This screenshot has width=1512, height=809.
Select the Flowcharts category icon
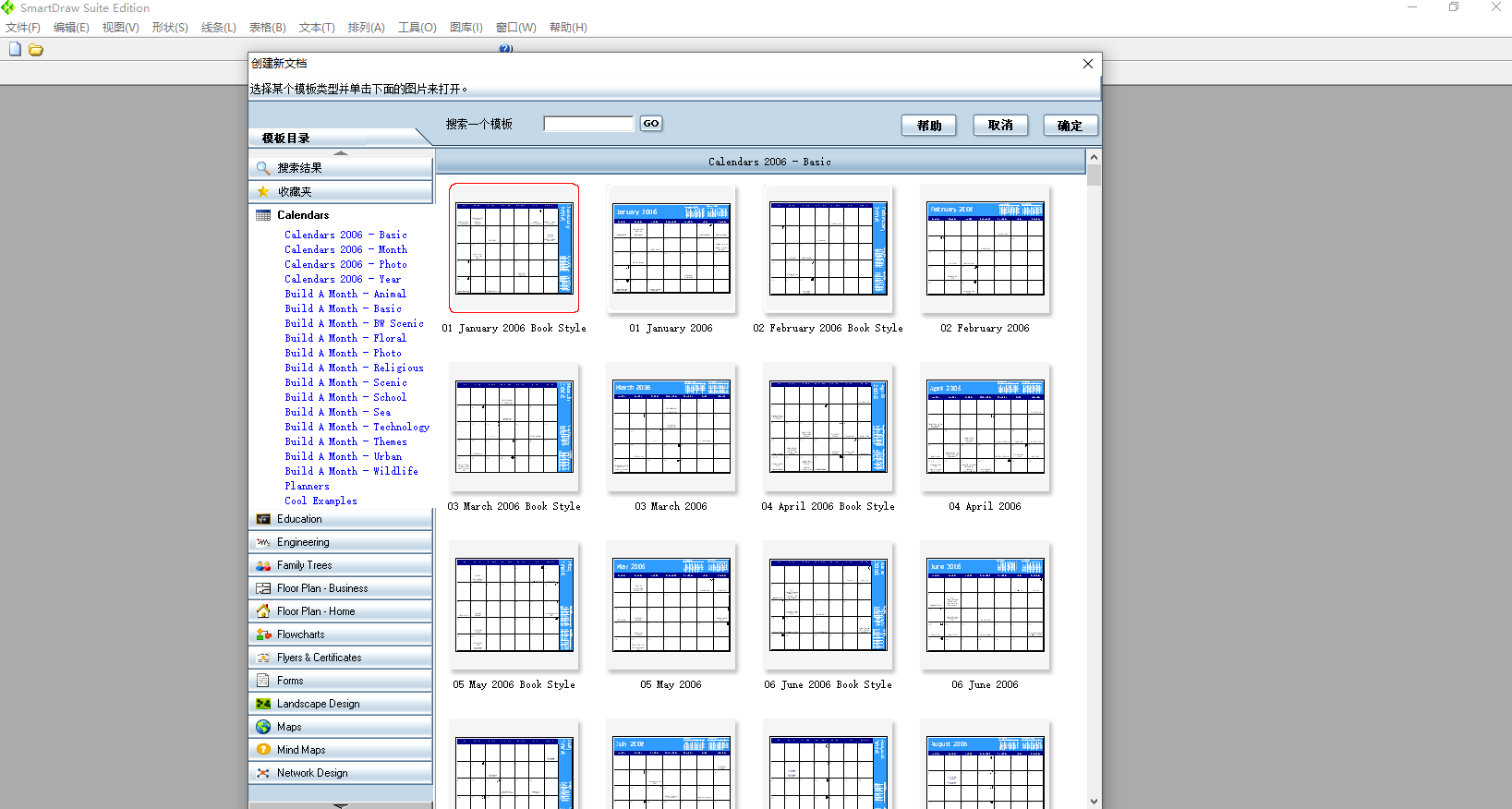click(x=263, y=634)
